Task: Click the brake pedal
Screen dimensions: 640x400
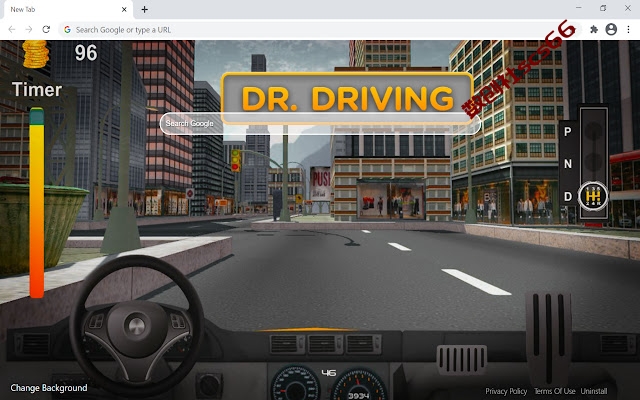Action: (x=462, y=360)
